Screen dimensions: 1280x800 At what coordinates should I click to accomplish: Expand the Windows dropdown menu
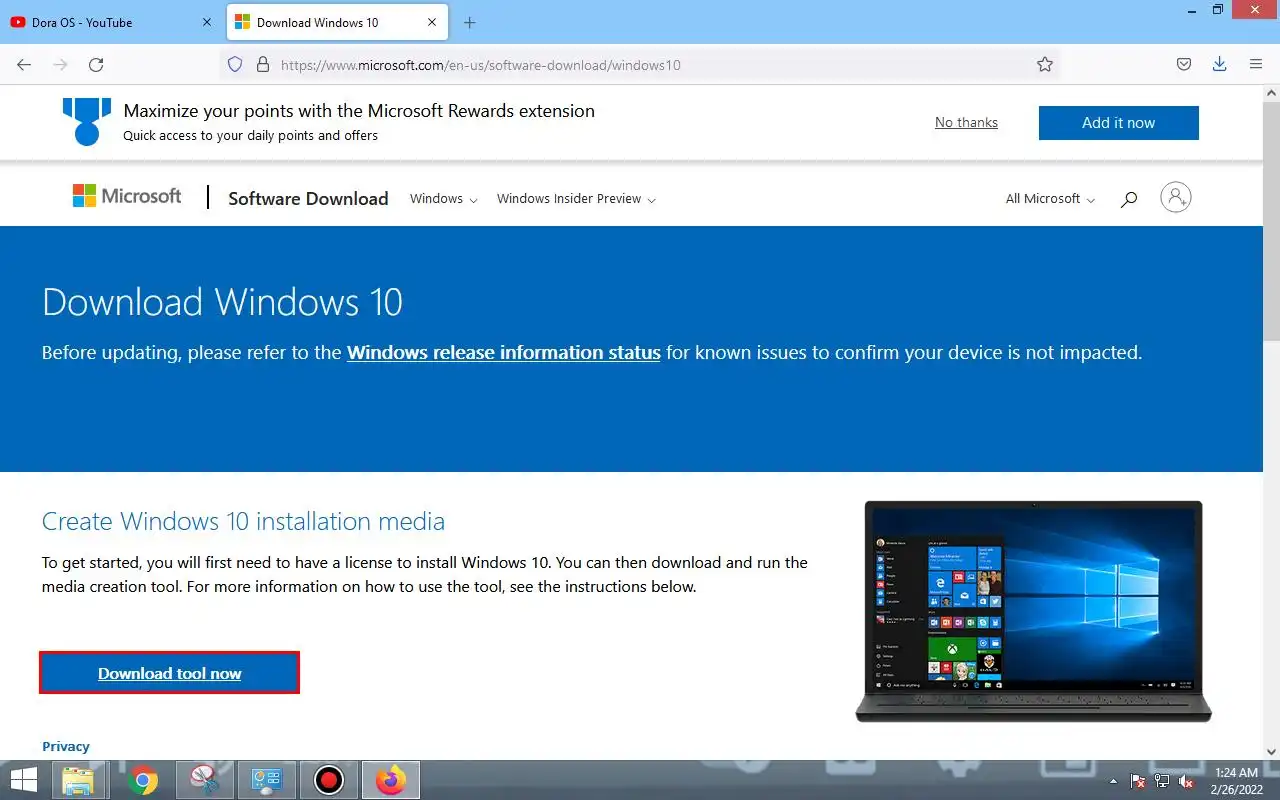443,199
